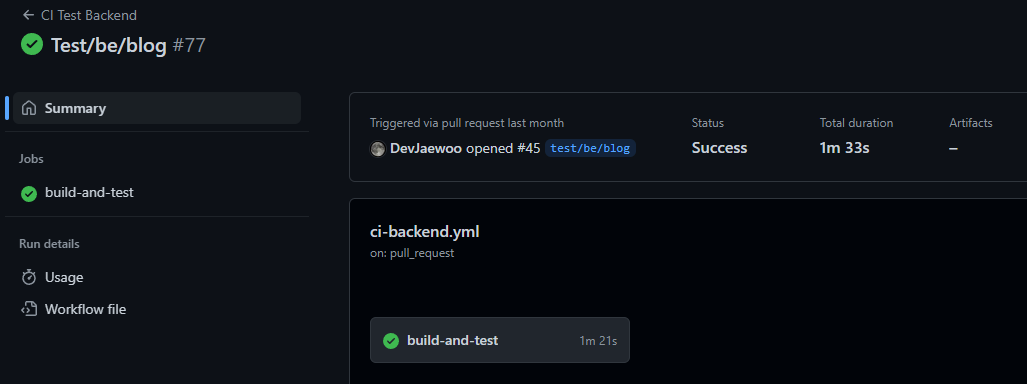Click the back arrow icon beside CI Test Backend
1027x384 pixels.
28,15
